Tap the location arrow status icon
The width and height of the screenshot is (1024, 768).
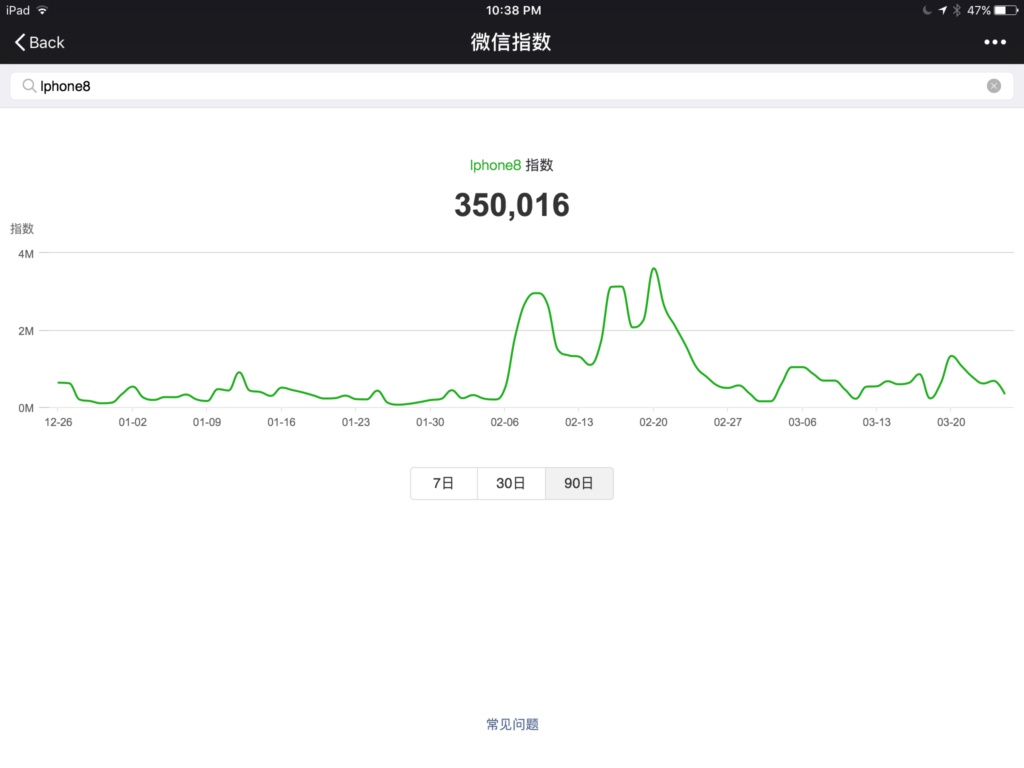[942, 10]
